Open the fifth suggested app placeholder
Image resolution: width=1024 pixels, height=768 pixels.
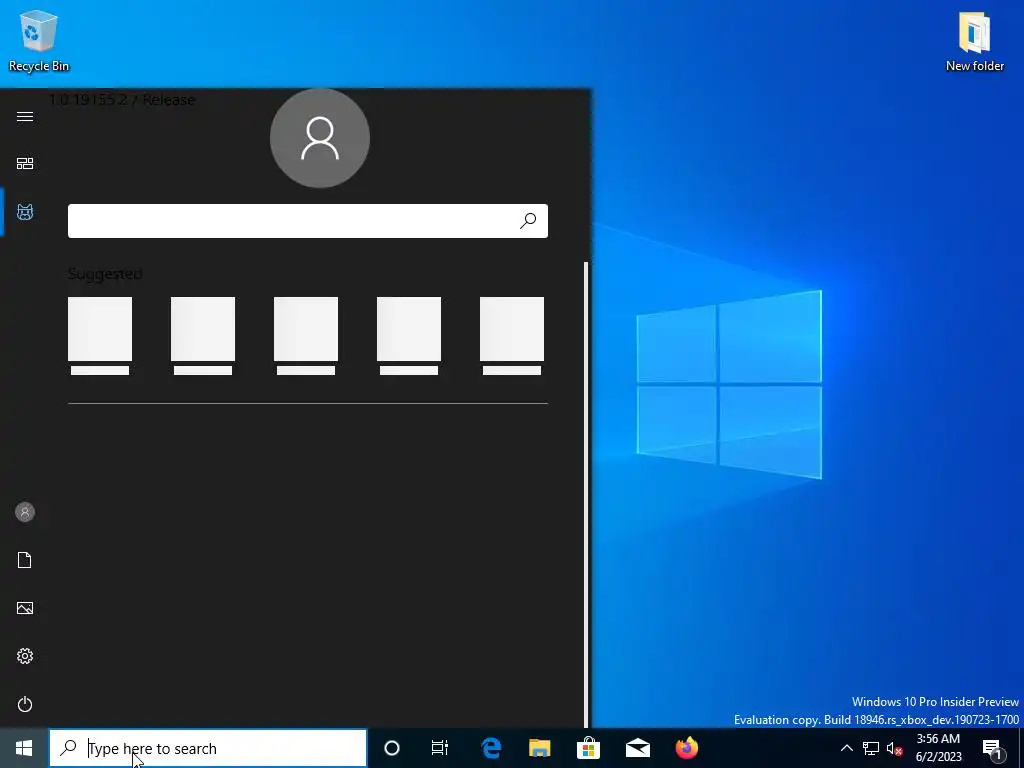pyautogui.click(x=512, y=336)
